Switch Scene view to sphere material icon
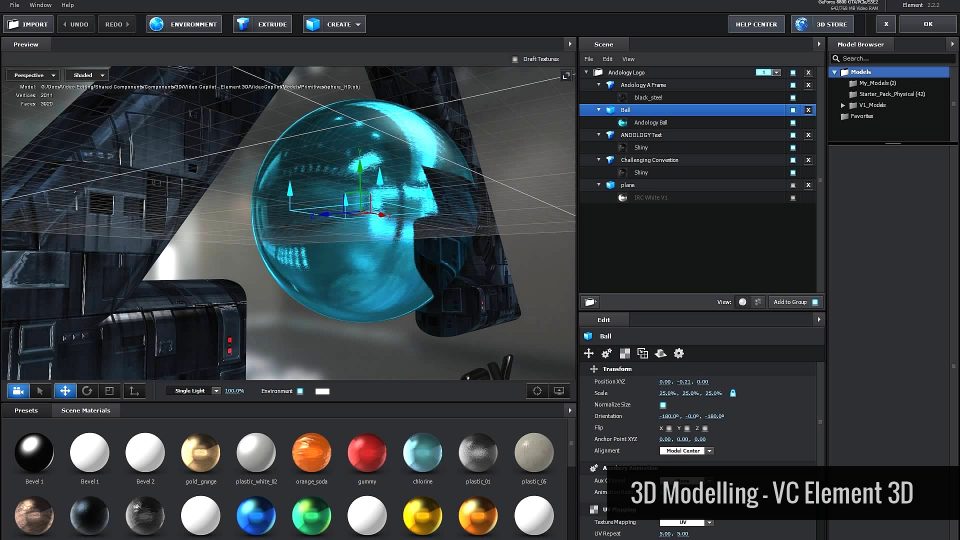The width and height of the screenshot is (960, 540). (x=743, y=302)
